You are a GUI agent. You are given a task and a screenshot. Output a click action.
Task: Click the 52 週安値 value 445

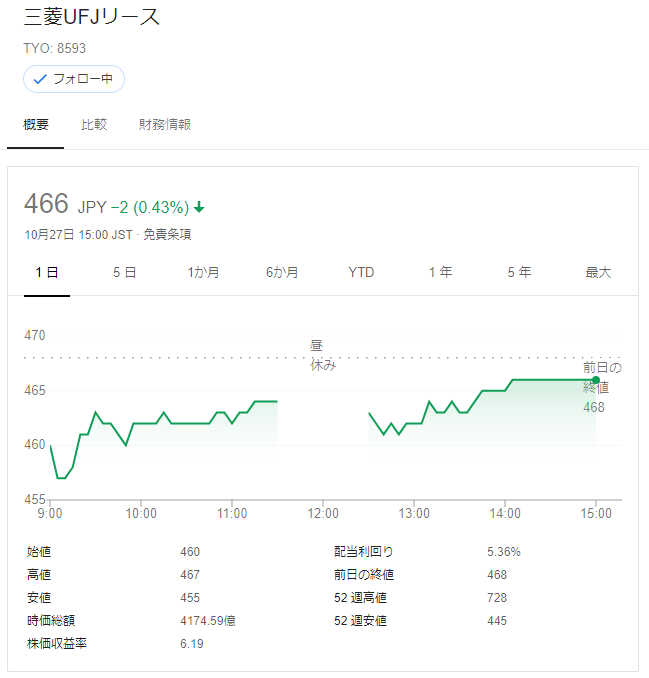(497, 620)
